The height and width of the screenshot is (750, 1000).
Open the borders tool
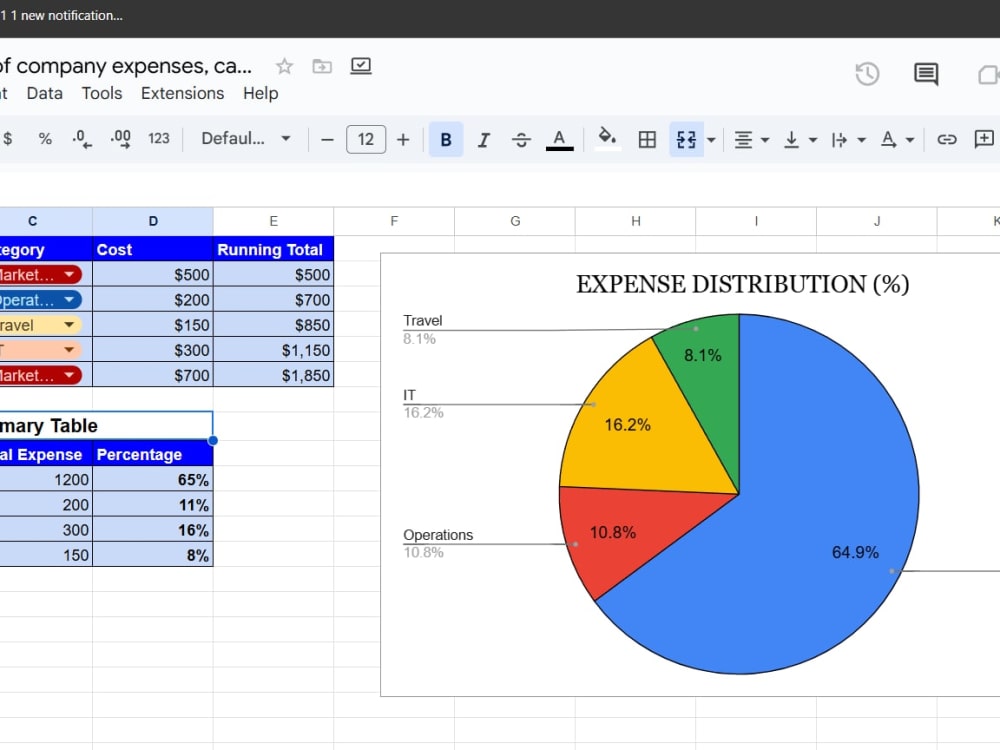click(x=647, y=140)
